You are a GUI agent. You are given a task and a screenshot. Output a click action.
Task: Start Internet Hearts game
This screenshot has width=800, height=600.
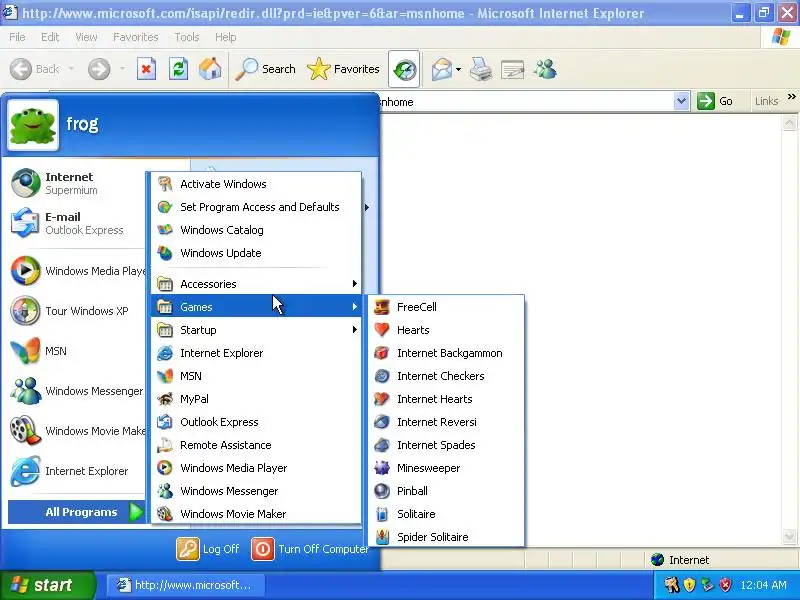coord(446,398)
